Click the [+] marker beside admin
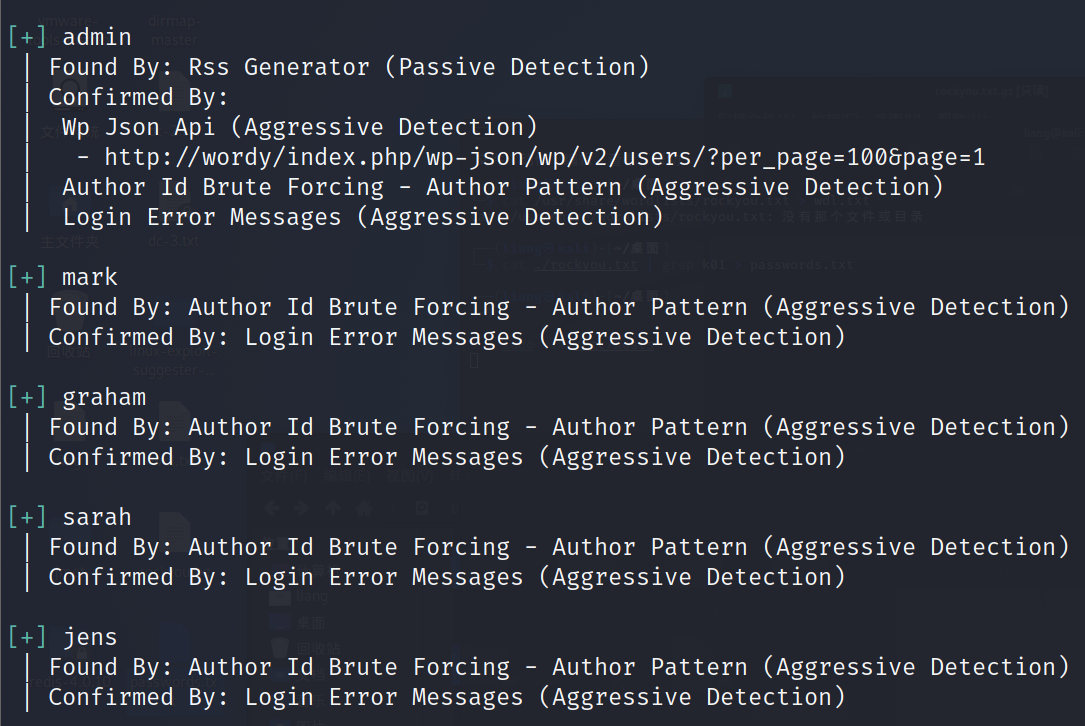1085x726 pixels. tap(27, 38)
